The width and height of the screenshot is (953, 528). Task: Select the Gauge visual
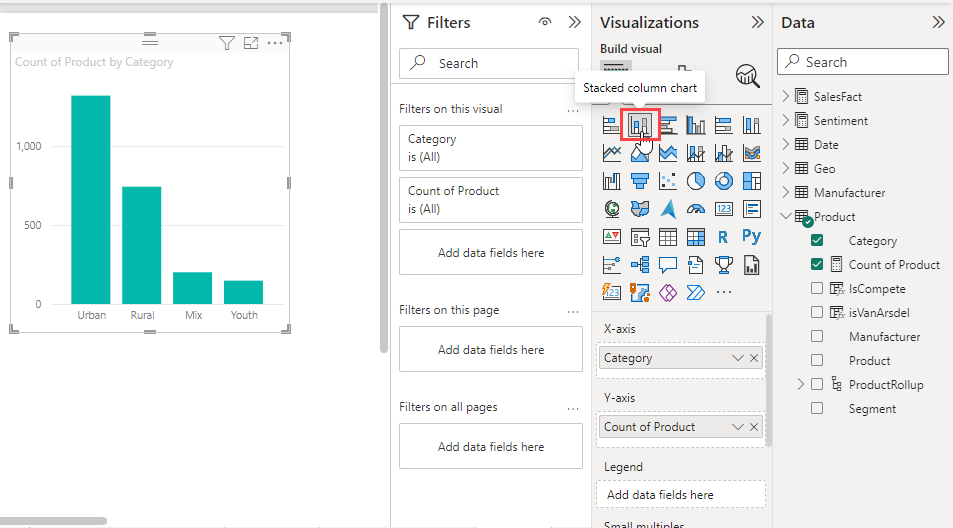(695, 209)
